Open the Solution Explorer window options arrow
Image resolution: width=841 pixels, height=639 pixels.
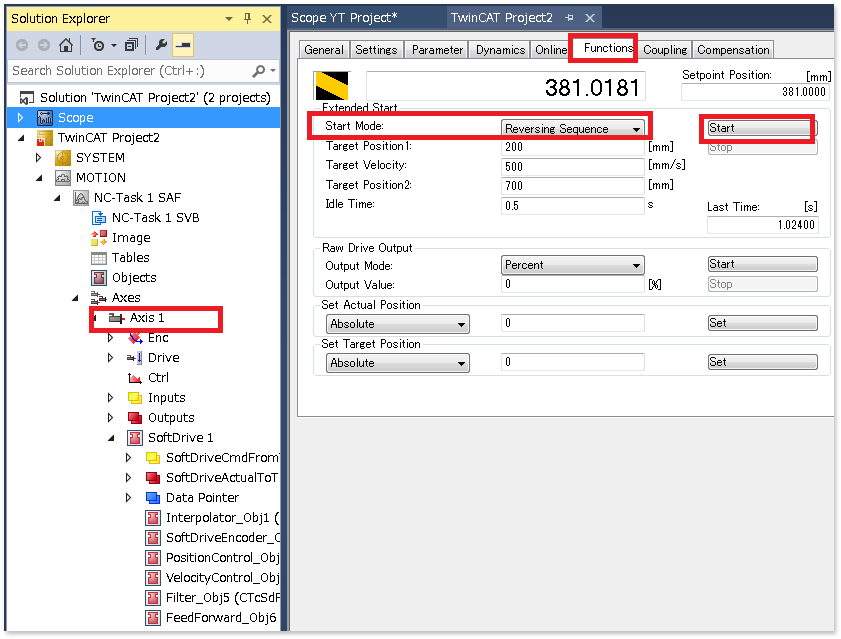coord(229,19)
